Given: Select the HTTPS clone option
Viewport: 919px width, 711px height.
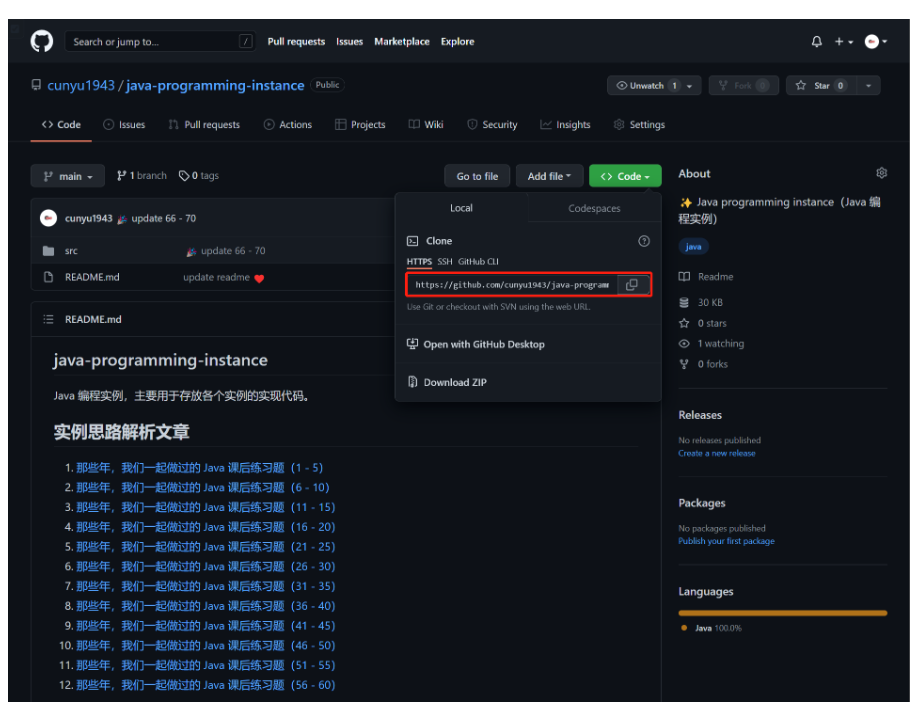Looking at the screenshot, I should [419, 261].
